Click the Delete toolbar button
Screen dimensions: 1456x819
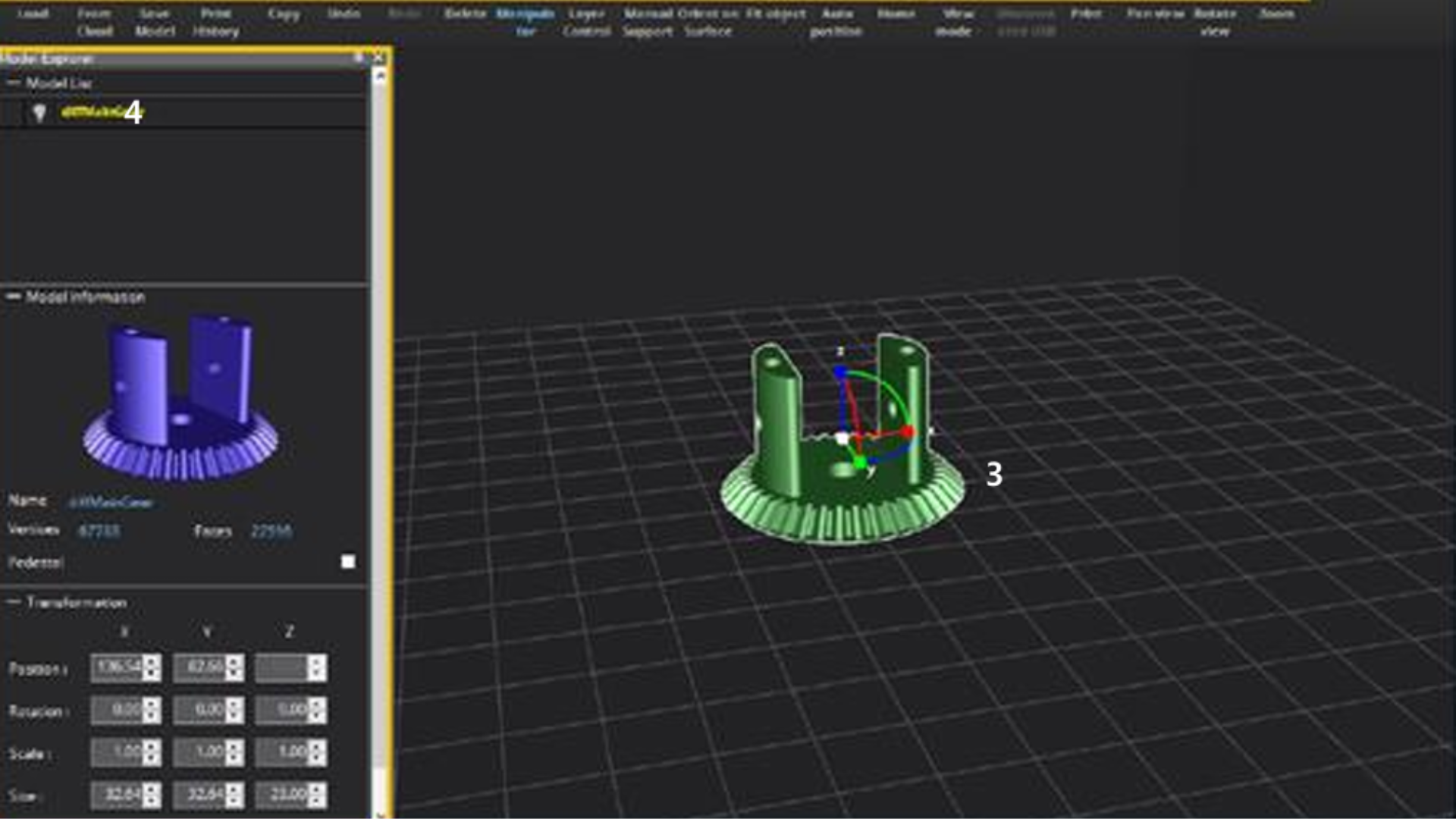coord(464,14)
